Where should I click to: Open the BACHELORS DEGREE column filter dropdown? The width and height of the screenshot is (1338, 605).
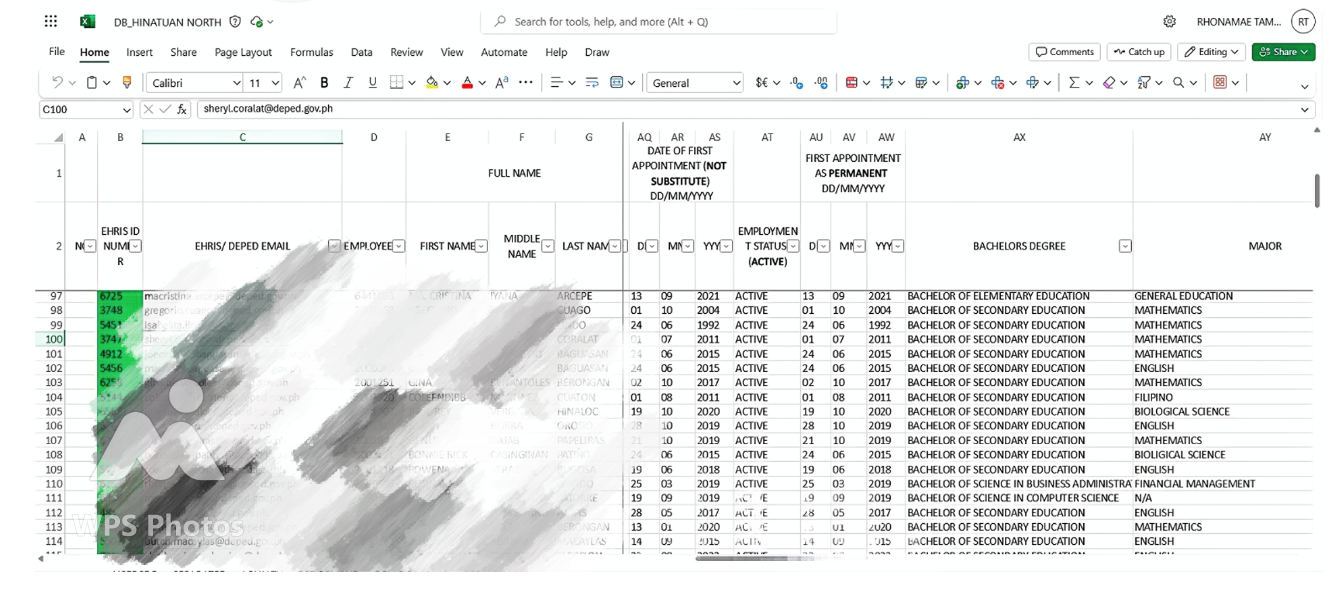[1125, 246]
